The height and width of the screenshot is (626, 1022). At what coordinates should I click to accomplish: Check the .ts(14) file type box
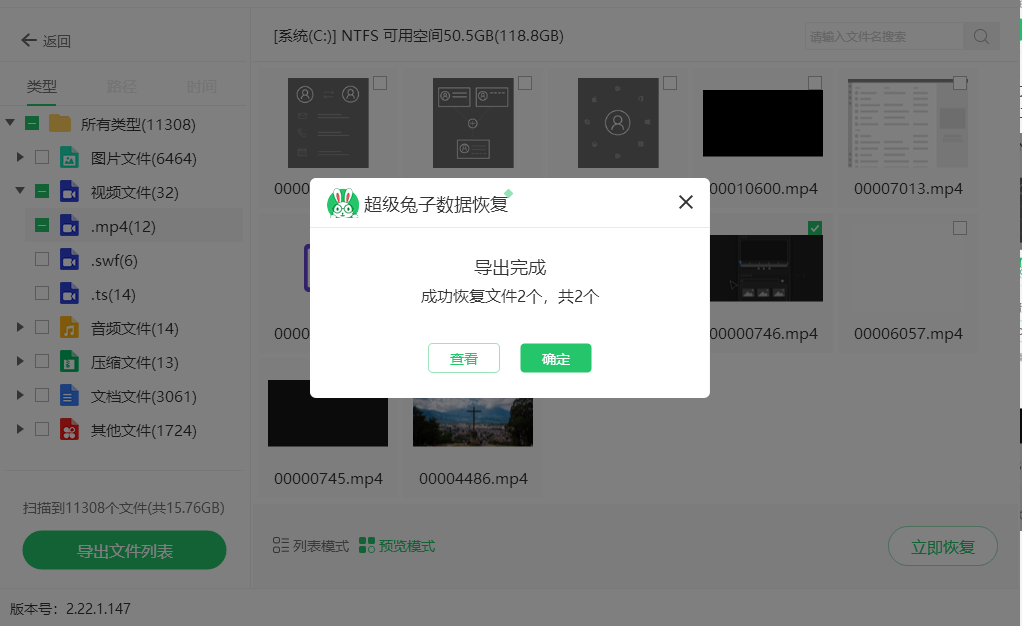coord(42,294)
